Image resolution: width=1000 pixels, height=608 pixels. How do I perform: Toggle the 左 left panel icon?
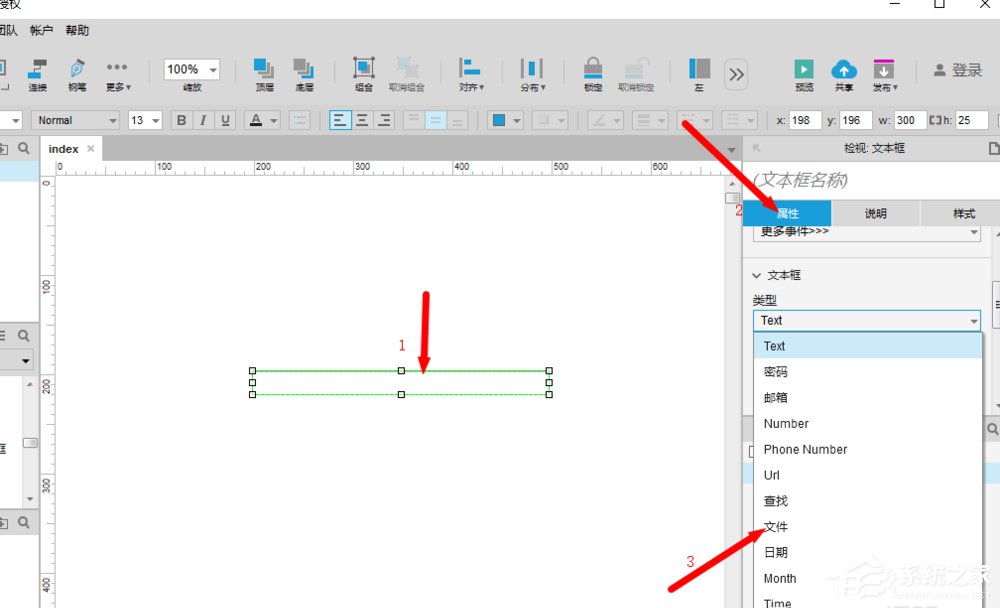(699, 75)
